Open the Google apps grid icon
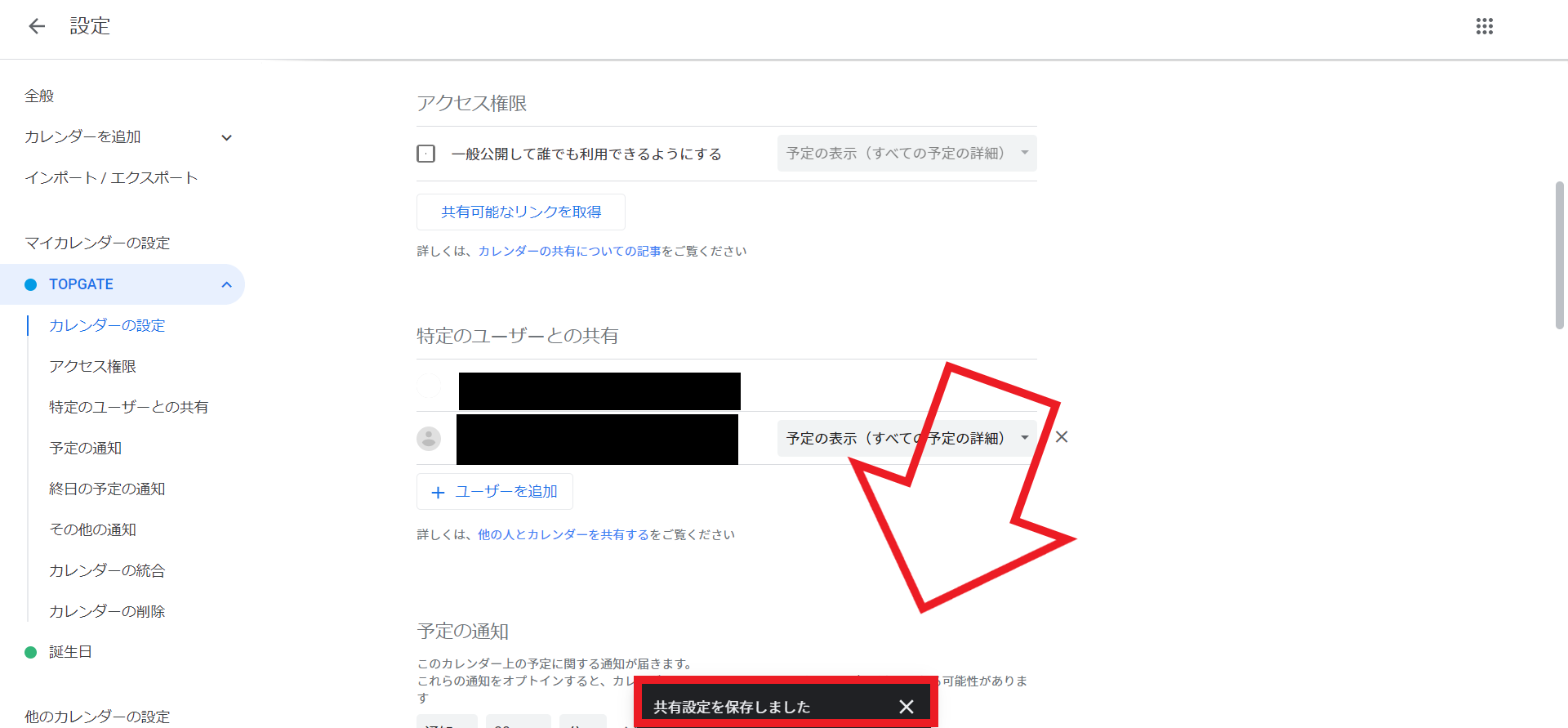The width and height of the screenshot is (1568, 728). click(x=1485, y=26)
